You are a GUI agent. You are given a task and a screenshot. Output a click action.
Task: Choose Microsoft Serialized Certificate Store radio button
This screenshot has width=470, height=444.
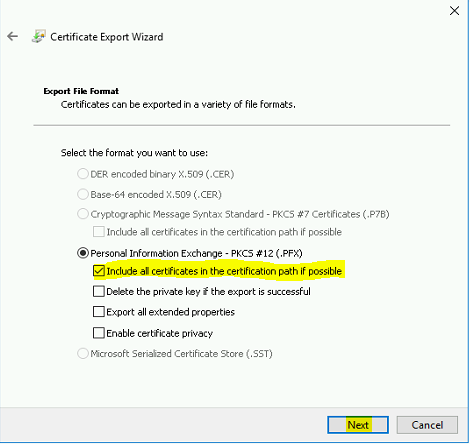[83, 353]
